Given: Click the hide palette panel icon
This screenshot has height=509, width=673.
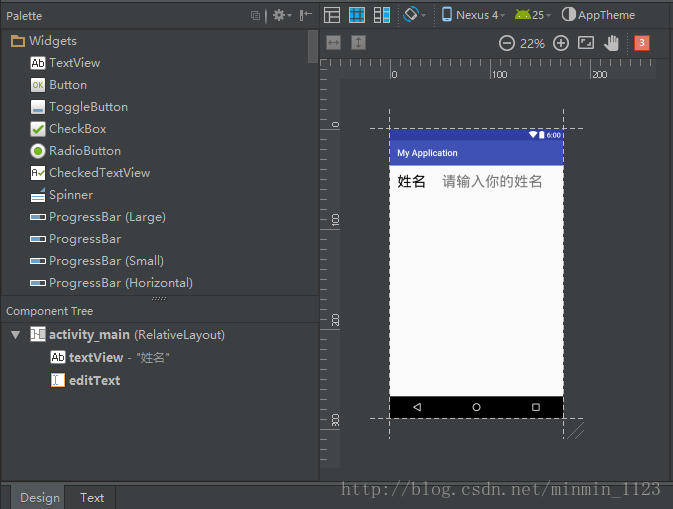Looking at the screenshot, I should (x=305, y=15).
